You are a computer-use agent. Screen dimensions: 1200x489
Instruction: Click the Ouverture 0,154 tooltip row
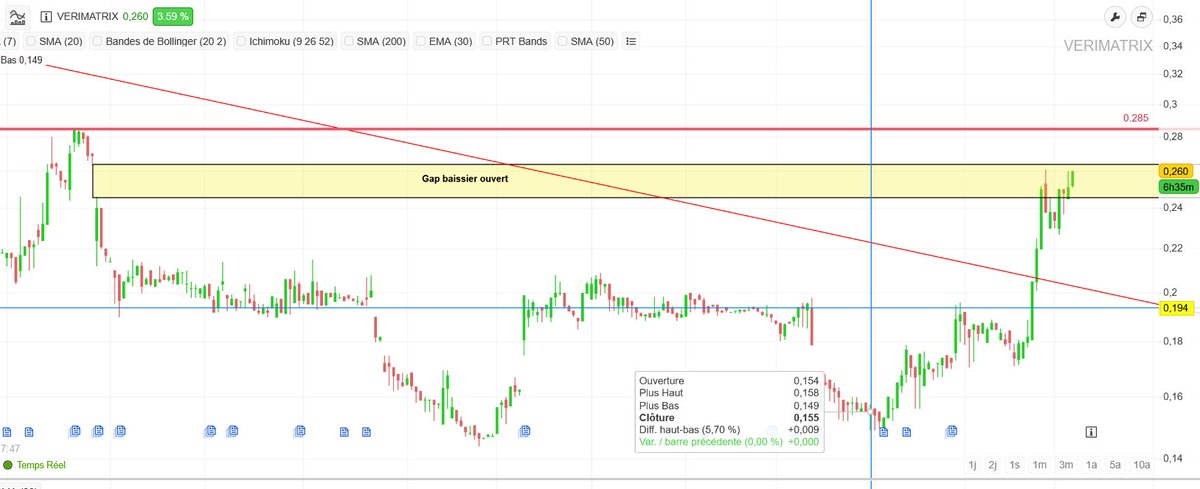(x=729, y=381)
